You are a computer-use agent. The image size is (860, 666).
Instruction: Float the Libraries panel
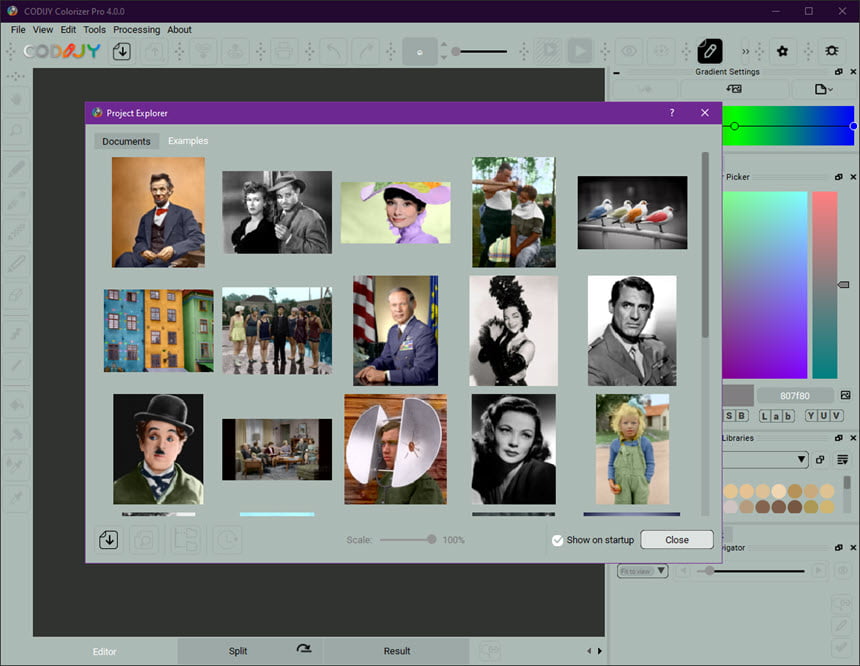click(839, 438)
